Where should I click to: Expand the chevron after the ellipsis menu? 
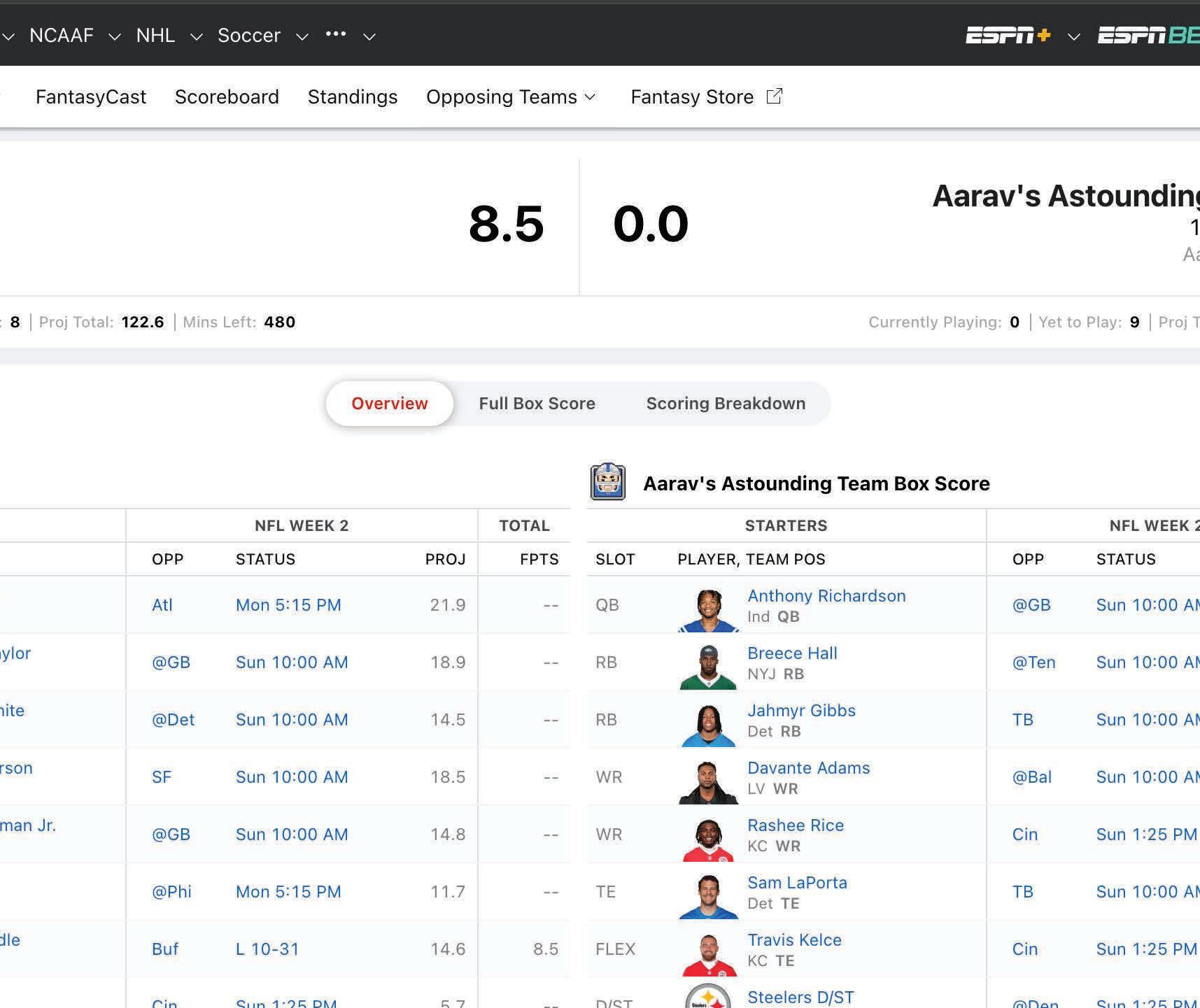point(369,36)
